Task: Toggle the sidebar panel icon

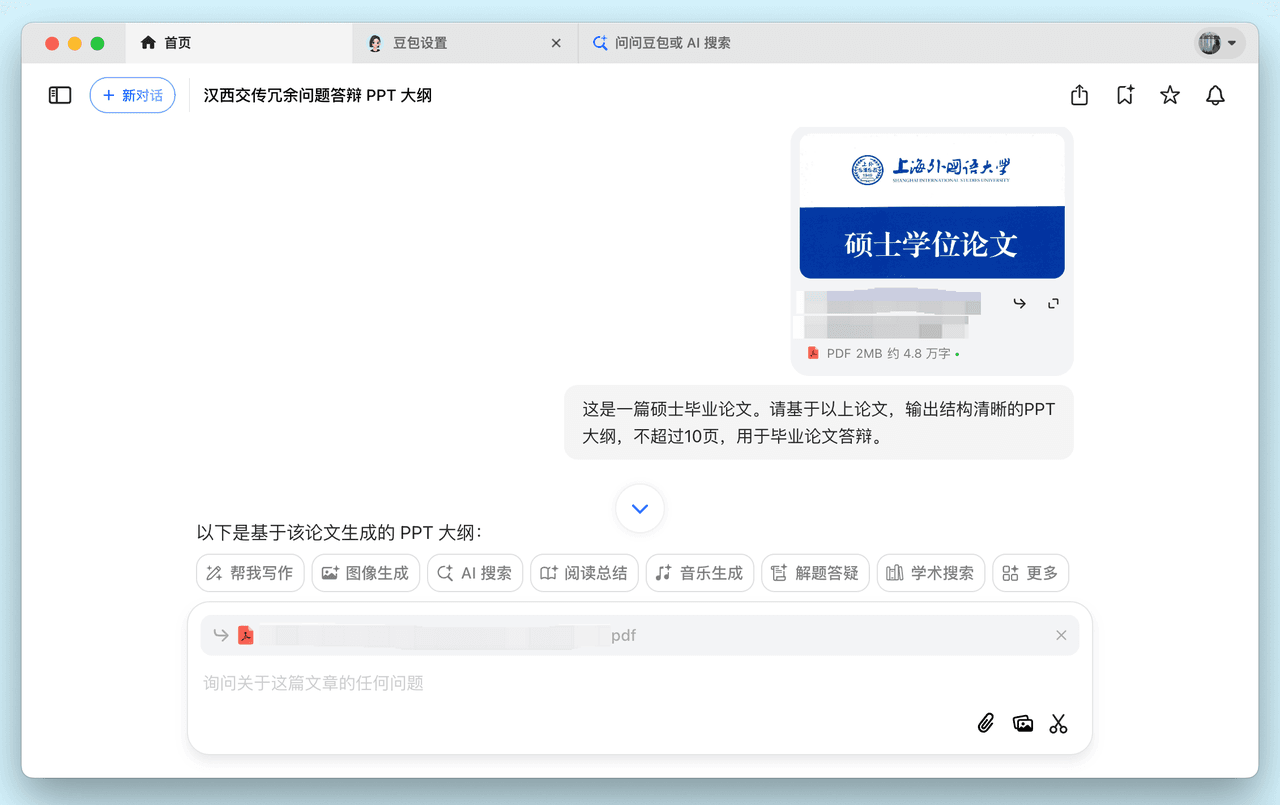Action: coord(60,95)
